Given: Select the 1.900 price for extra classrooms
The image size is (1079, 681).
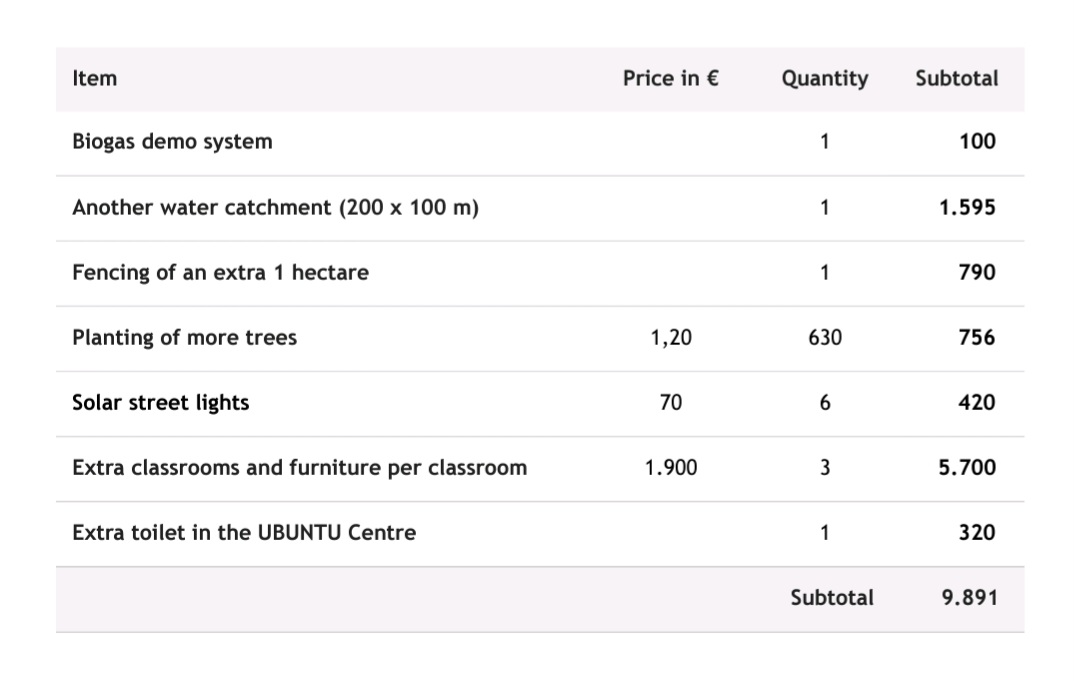Looking at the screenshot, I should pos(671,467).
